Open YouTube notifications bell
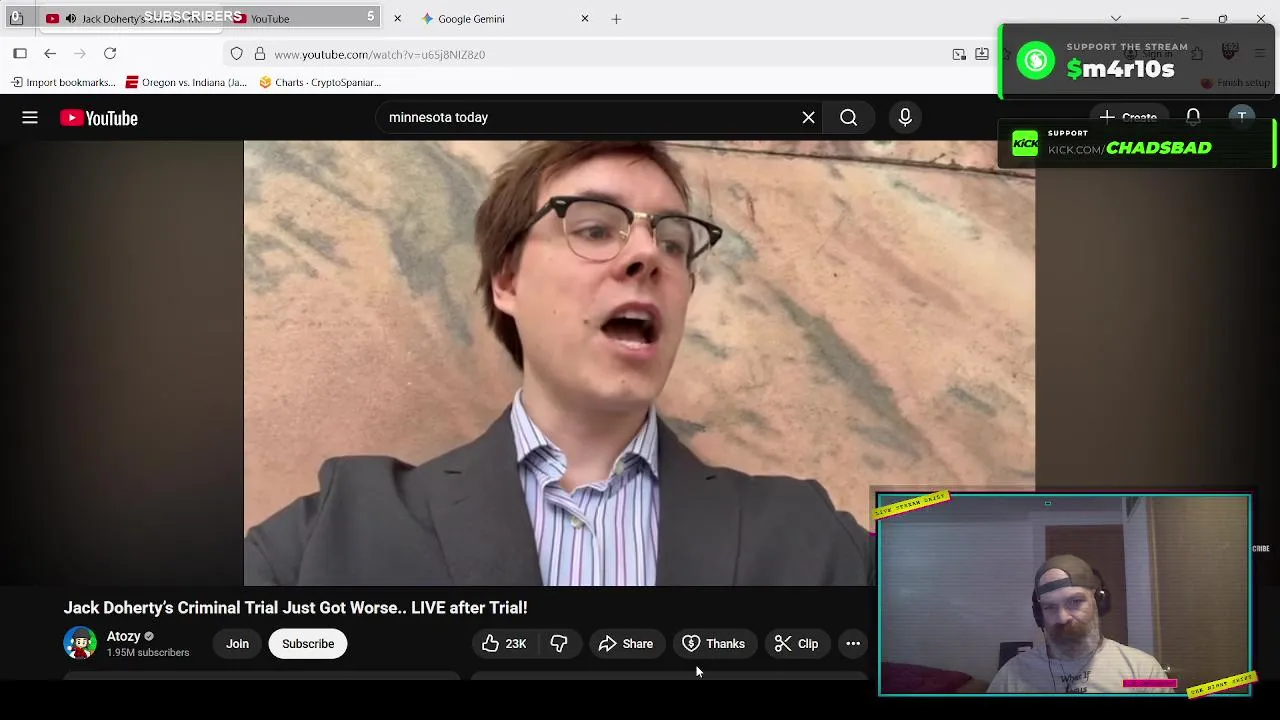 coord(1193,117)
